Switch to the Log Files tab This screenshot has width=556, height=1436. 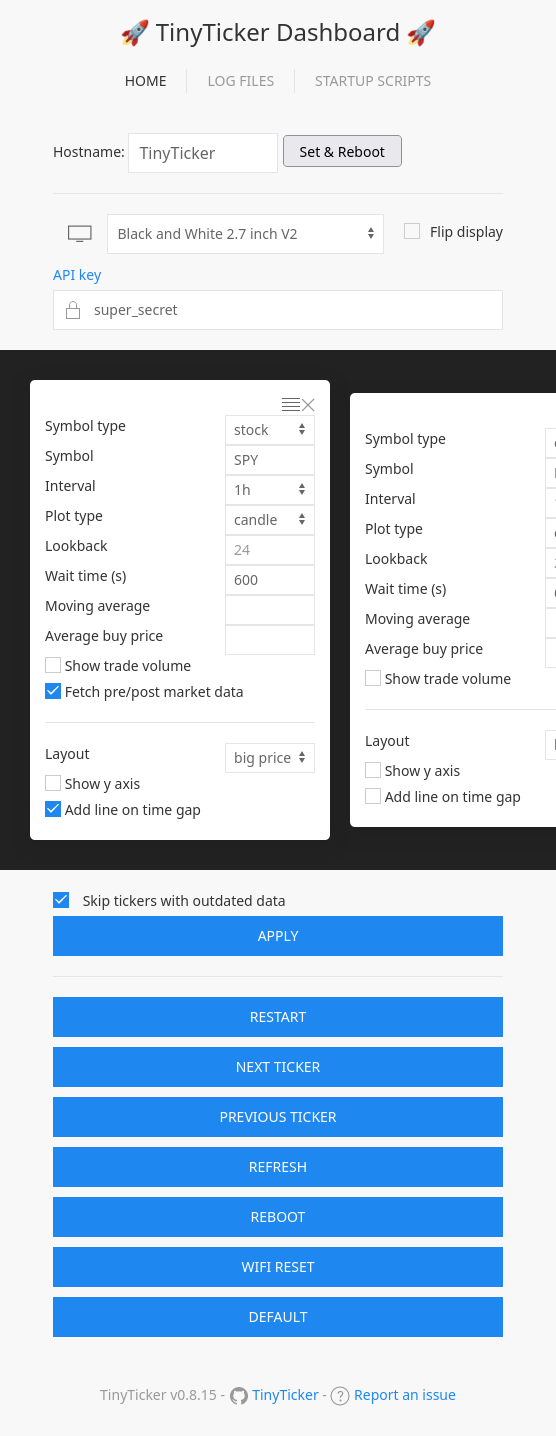240,81
